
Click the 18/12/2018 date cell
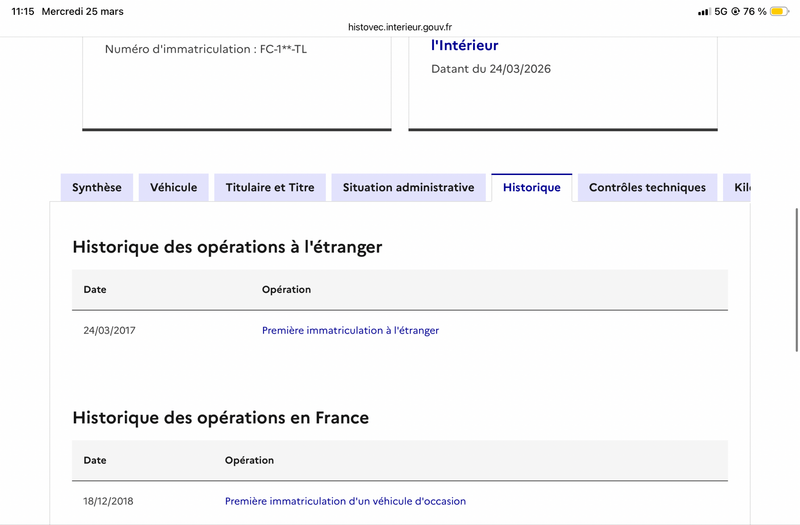click(109, 501)
